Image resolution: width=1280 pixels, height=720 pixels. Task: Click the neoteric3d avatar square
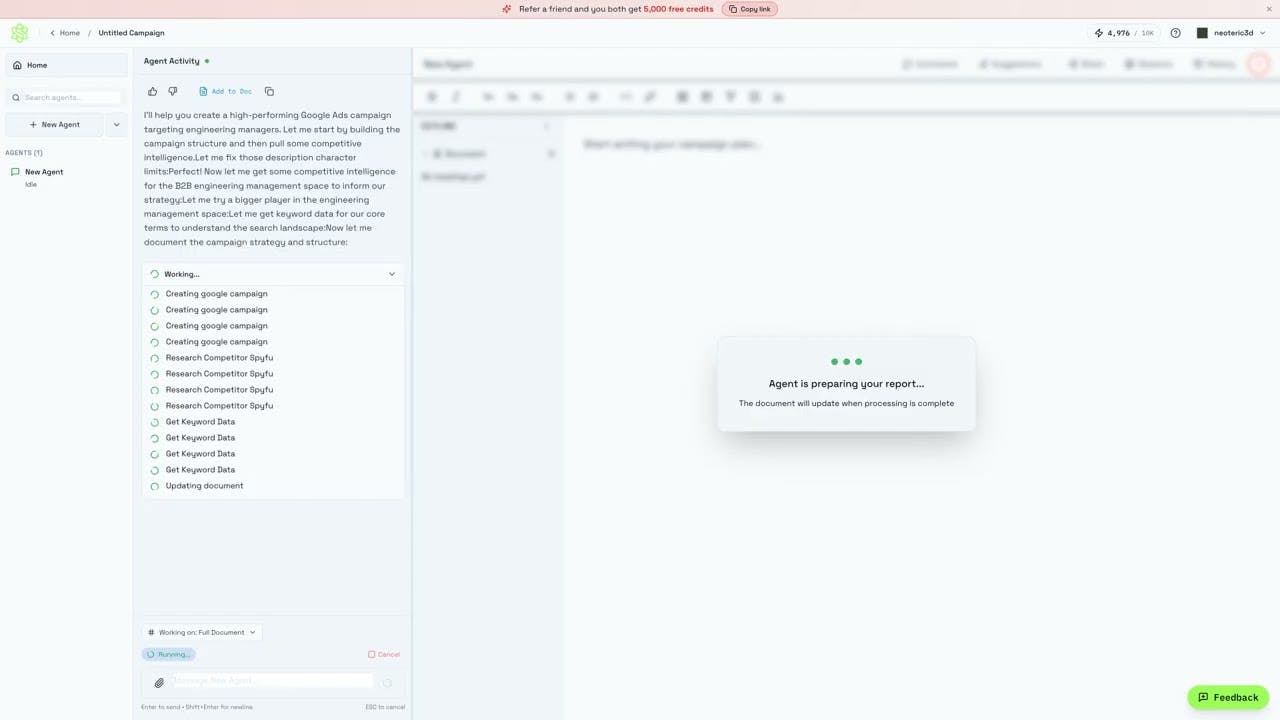pos(1202,33)
